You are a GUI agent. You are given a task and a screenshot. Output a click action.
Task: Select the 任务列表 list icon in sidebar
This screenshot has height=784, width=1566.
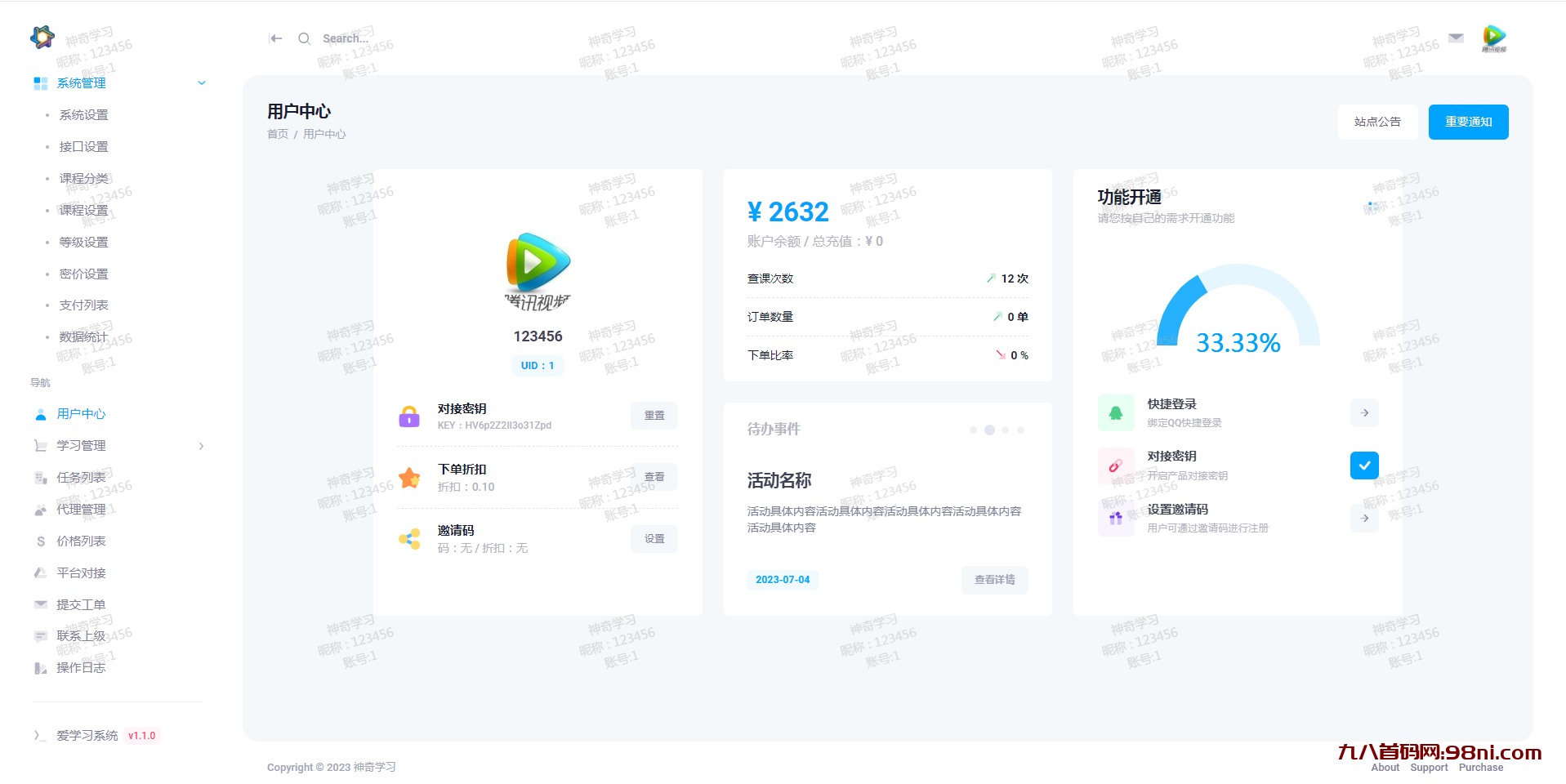(40, 477)
